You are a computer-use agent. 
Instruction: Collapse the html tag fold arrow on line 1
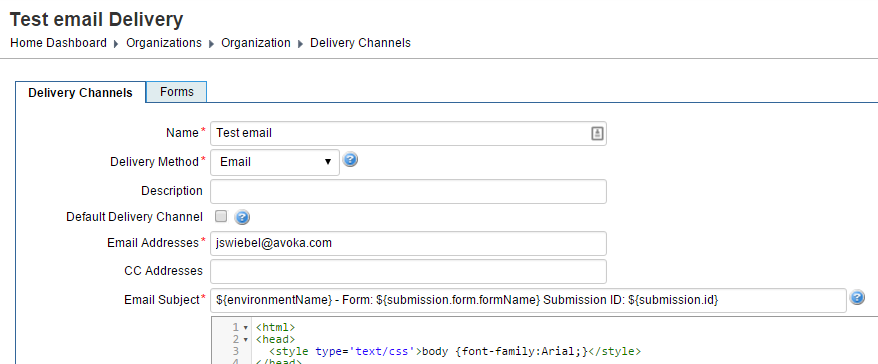pyautogui.click(x=246, y=328)
